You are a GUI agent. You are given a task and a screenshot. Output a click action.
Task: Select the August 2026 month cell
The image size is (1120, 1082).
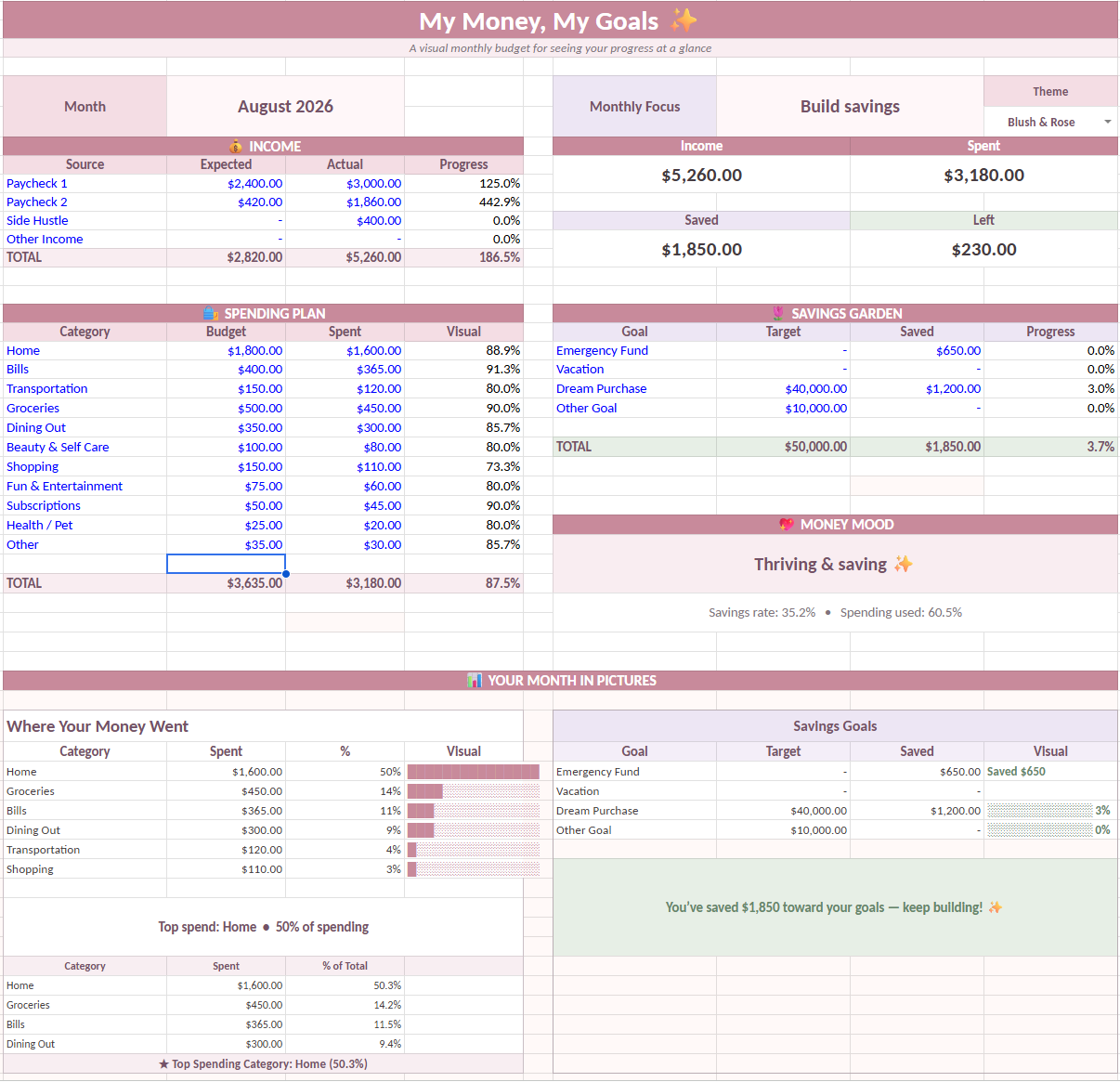point(285,106)
